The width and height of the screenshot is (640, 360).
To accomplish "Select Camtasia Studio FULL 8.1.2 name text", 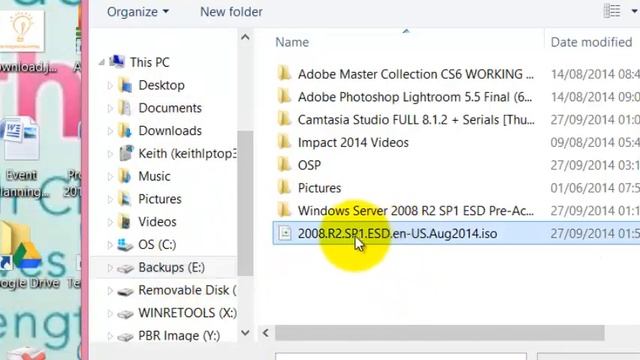I will [x=416, y=120].
